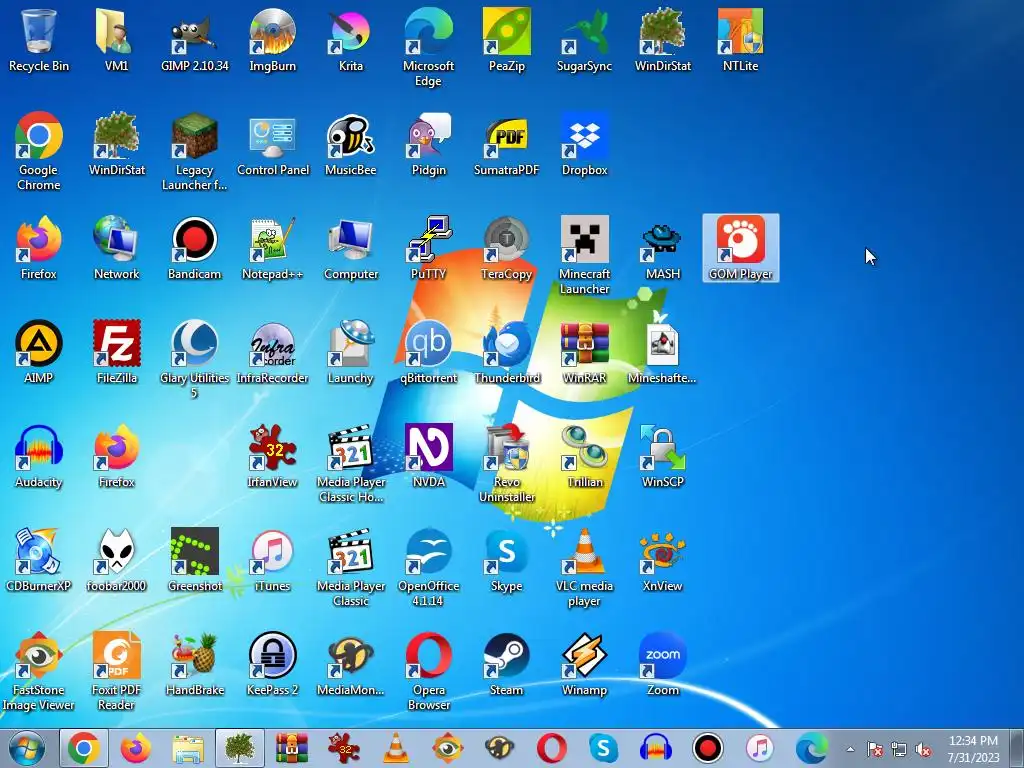This screenshot has width=1024, height=768.
Task: Show hidden system tray icons
Action: click(x=850, y=749)
